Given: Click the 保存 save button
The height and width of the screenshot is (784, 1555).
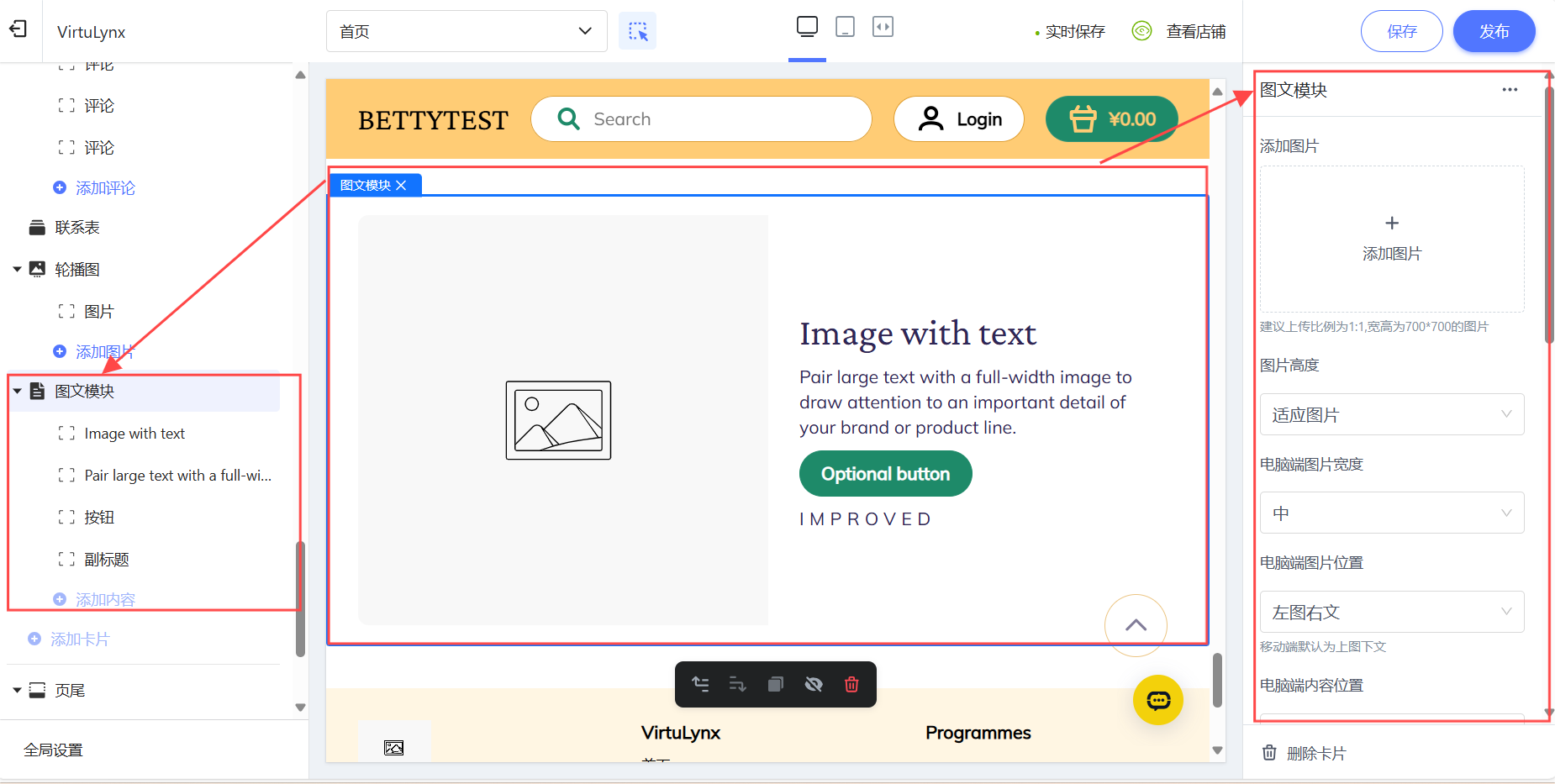Looking at the screenshot, I should pos(1401,31).
